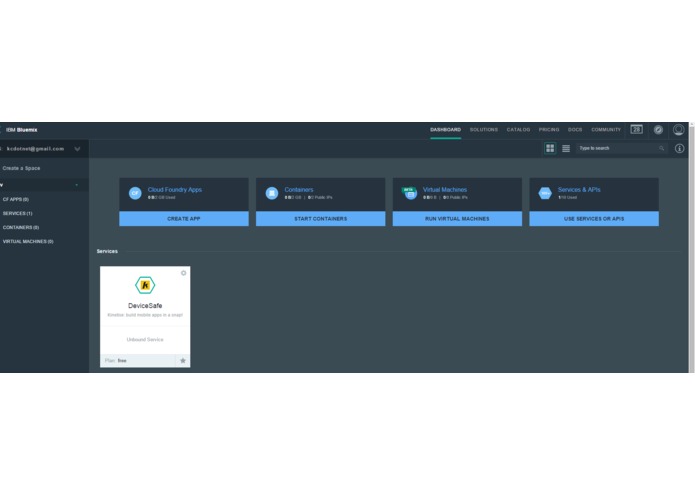695x494 pixels.
Task: Open the Solutions tab
Action: [484, 130]
